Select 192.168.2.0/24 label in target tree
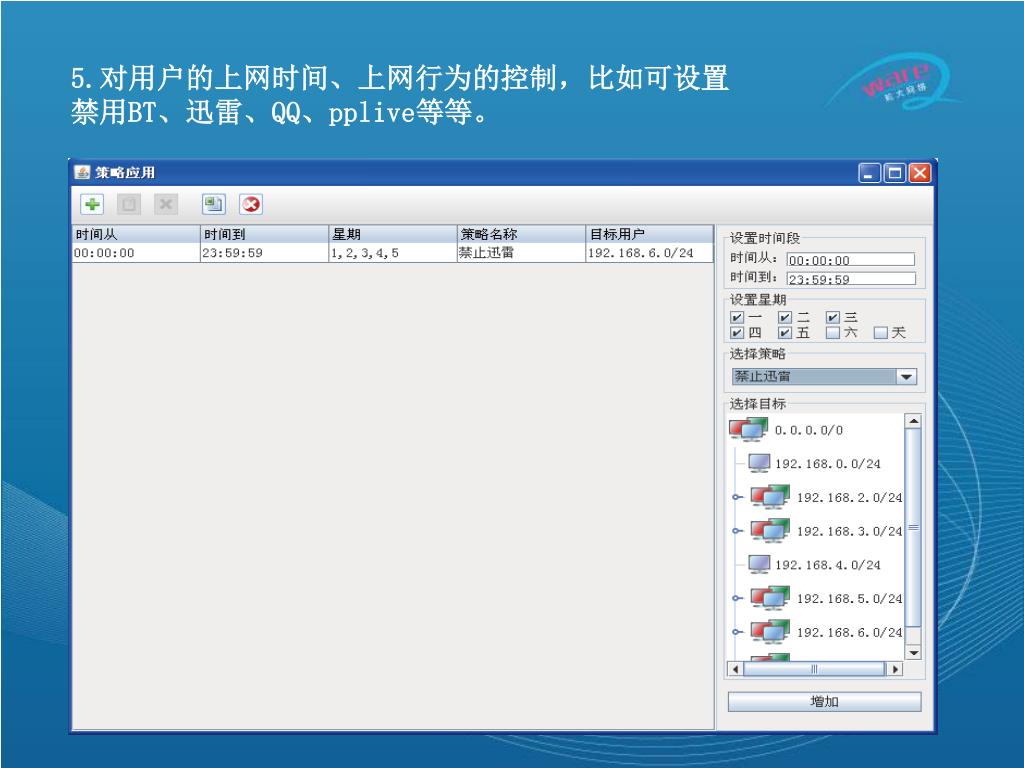This screenshot has width=1024, height=768. pos(849,498)
